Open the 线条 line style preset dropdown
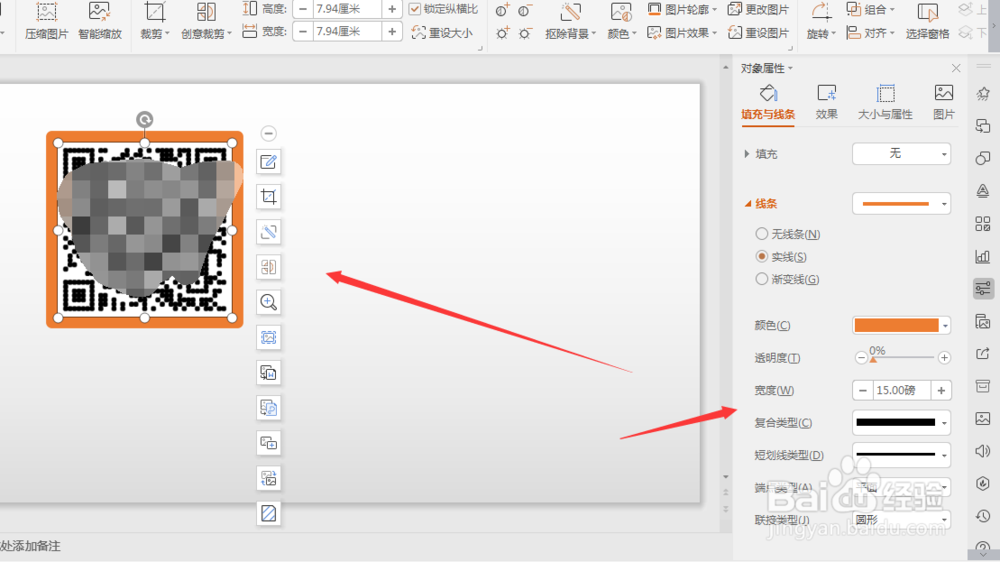The width and height of the screenshot is (1000, 562). tap(901, 203)
